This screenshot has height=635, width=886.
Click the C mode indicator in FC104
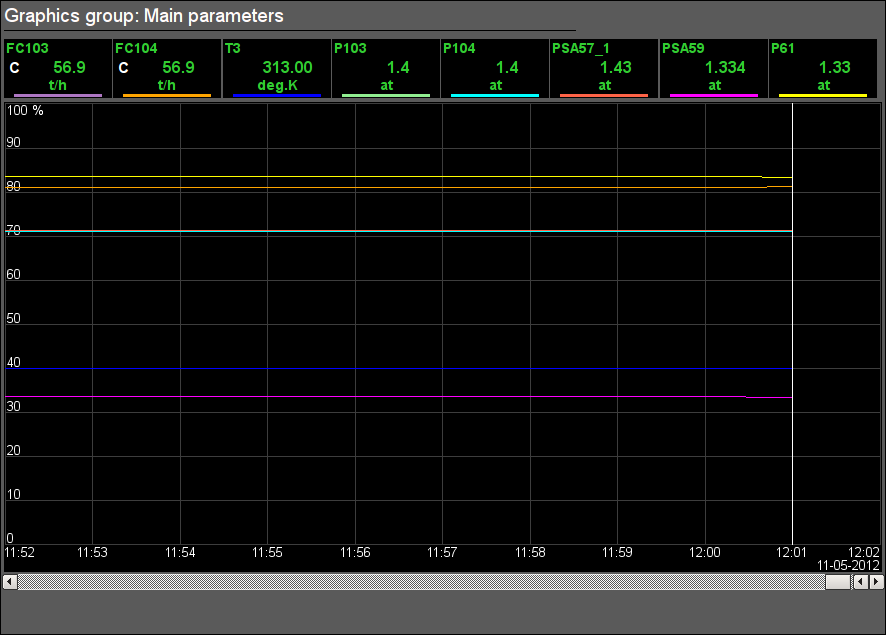(x=124, y=68)
